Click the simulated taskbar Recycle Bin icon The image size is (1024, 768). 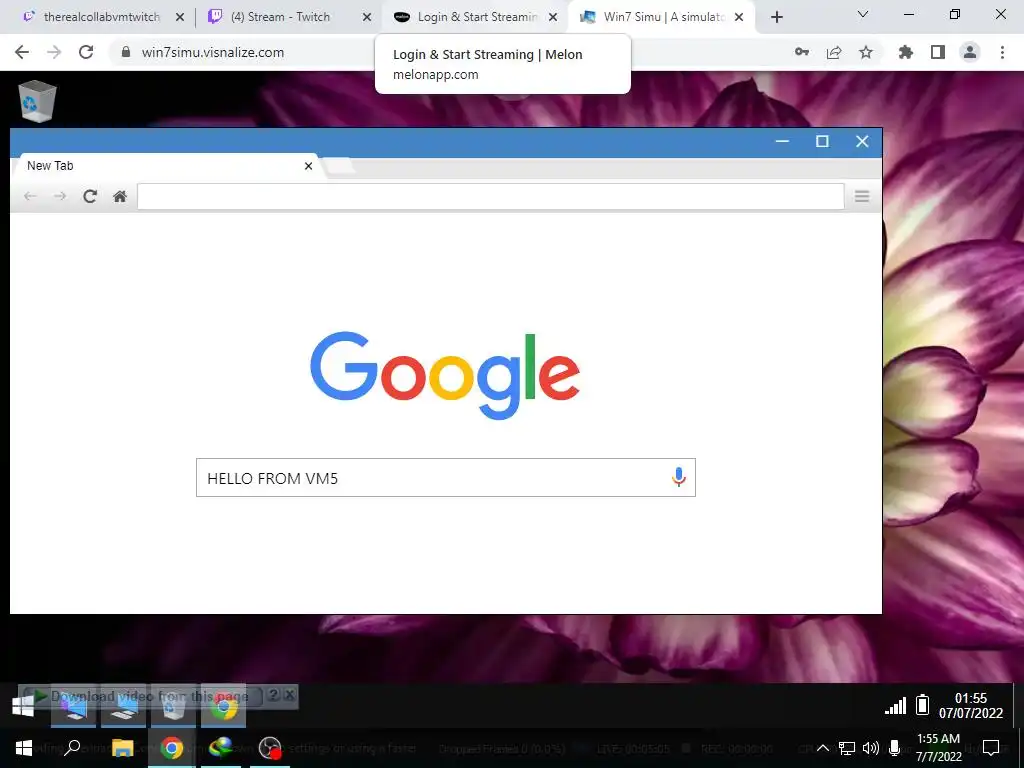(173, 707)
